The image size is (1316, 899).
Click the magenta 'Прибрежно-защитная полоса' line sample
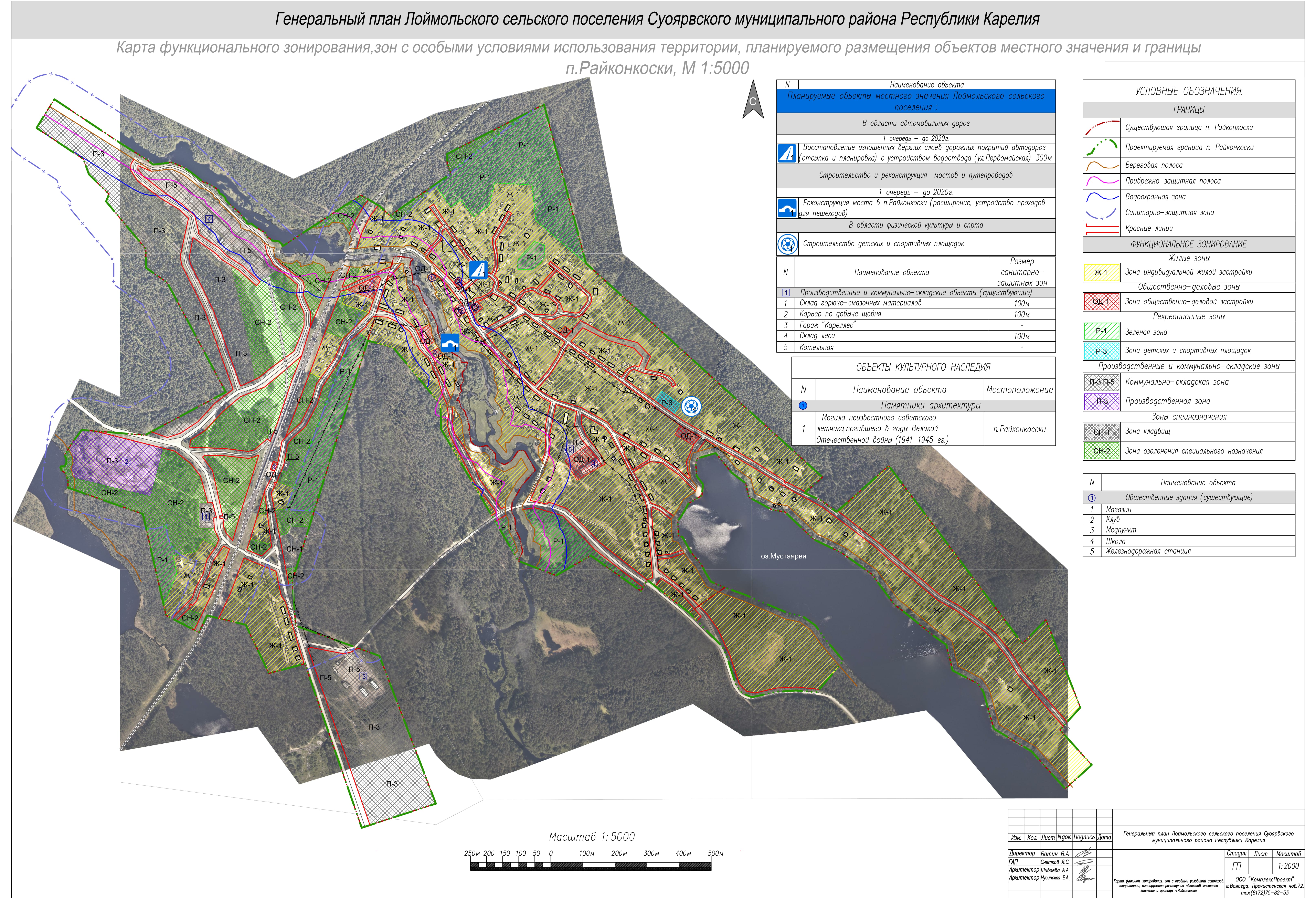(x=1102, y=181)
